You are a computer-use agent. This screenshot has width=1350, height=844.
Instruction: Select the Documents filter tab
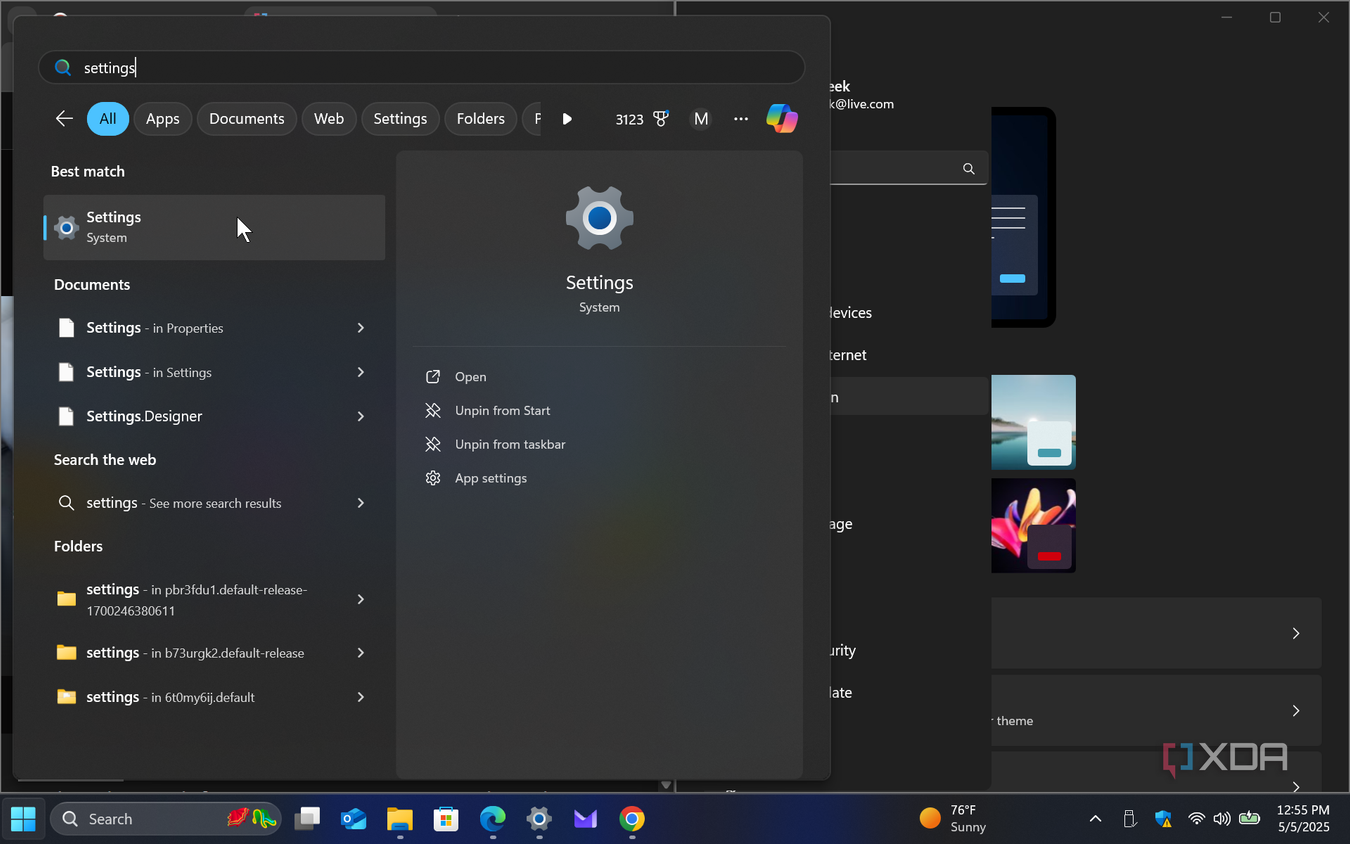(247, 119)
